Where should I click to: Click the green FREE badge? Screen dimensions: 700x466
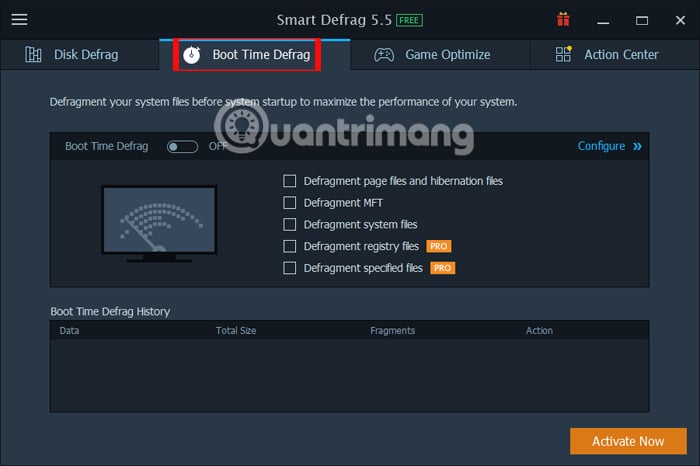click(409, 20)
